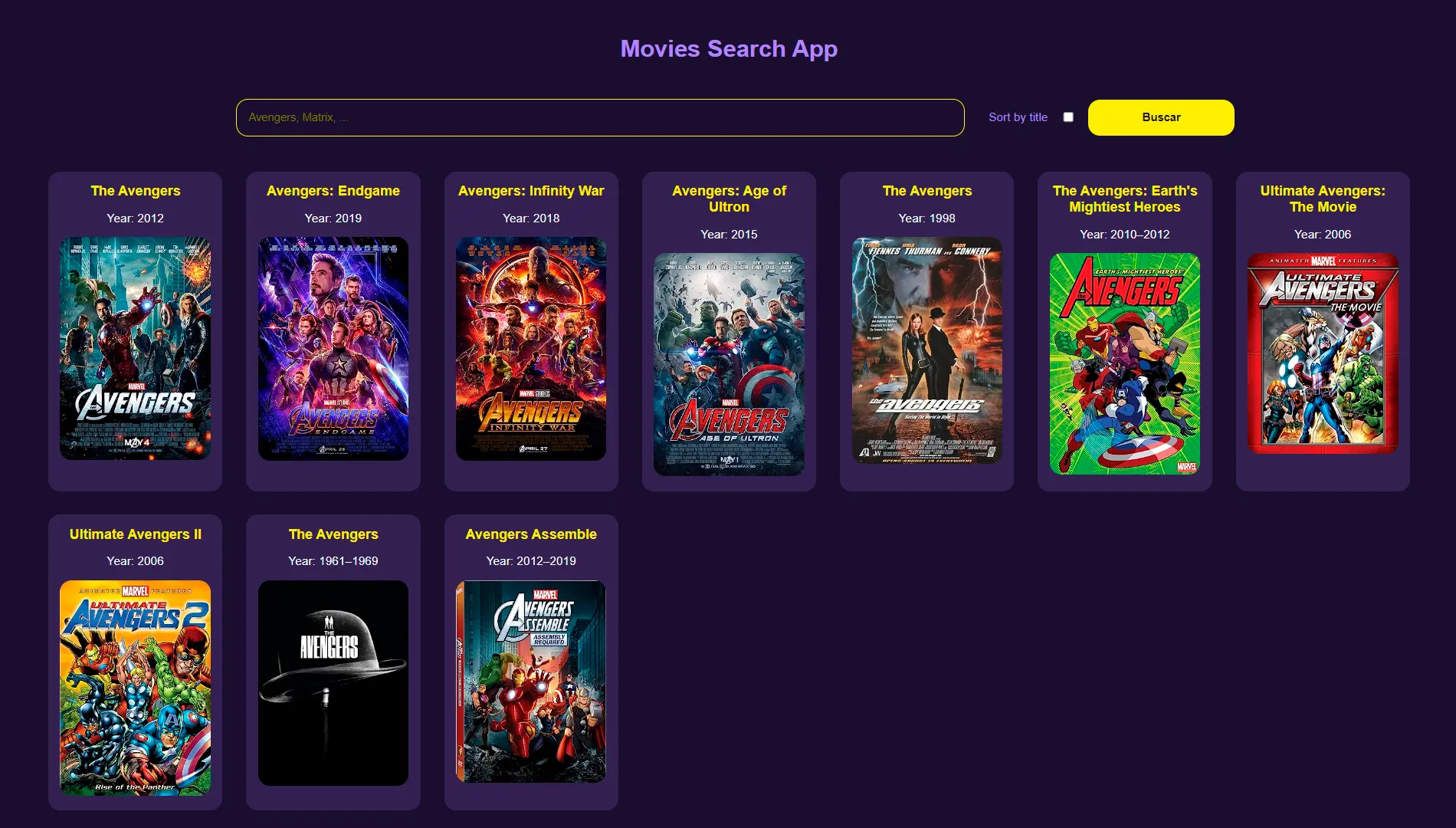Image resolution: width=1456 pixels, height=828 pixels.
Task: Select the Avengers: Infinity War title
Action: pyautogui.click(x=531, y=191)
